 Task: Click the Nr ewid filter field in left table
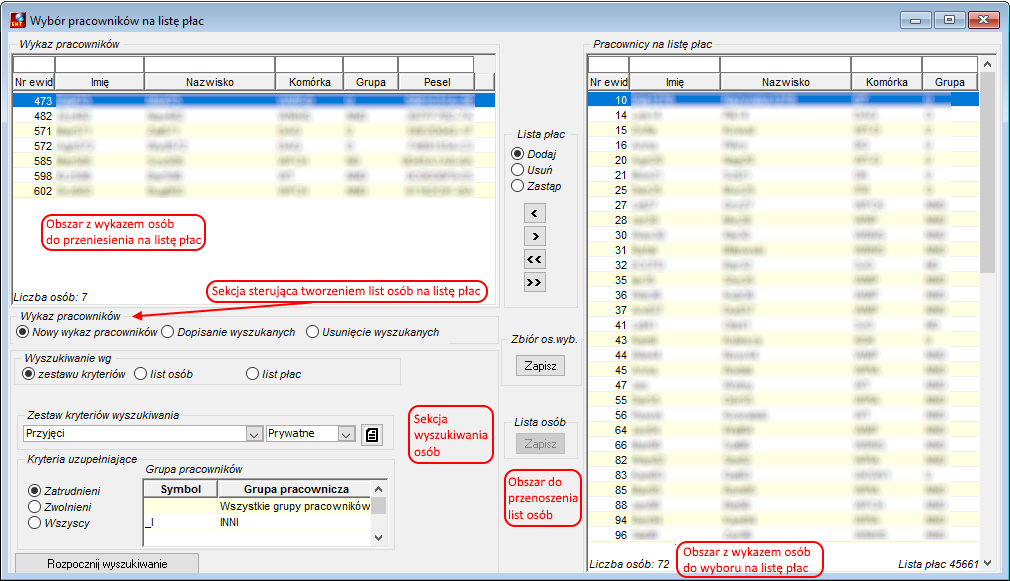33,64
